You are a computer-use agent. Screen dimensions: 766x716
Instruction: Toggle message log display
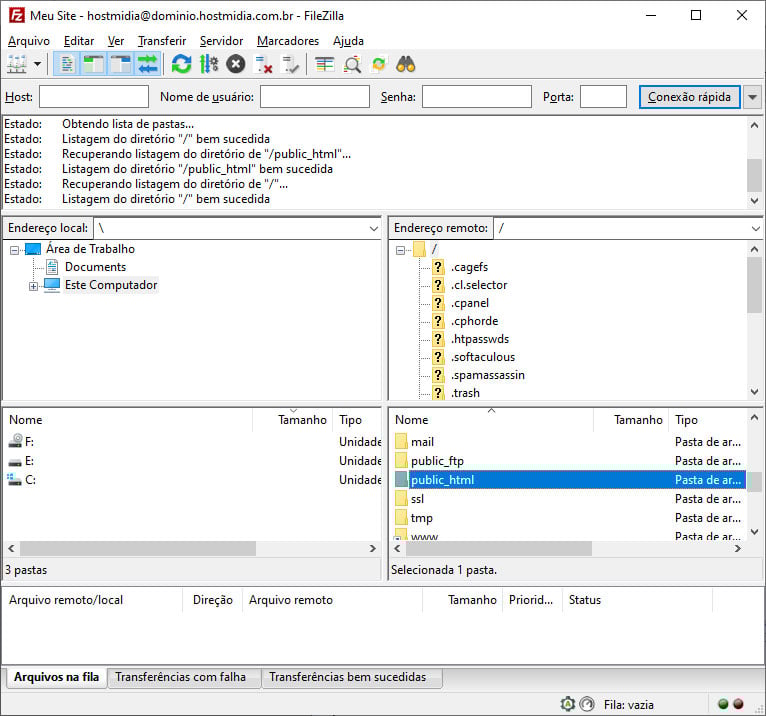tap(67, 64)
